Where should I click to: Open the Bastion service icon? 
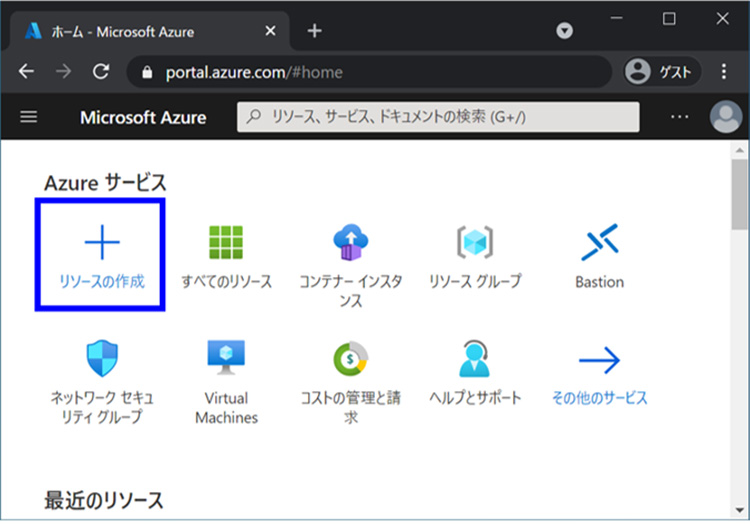coord(600,242)
